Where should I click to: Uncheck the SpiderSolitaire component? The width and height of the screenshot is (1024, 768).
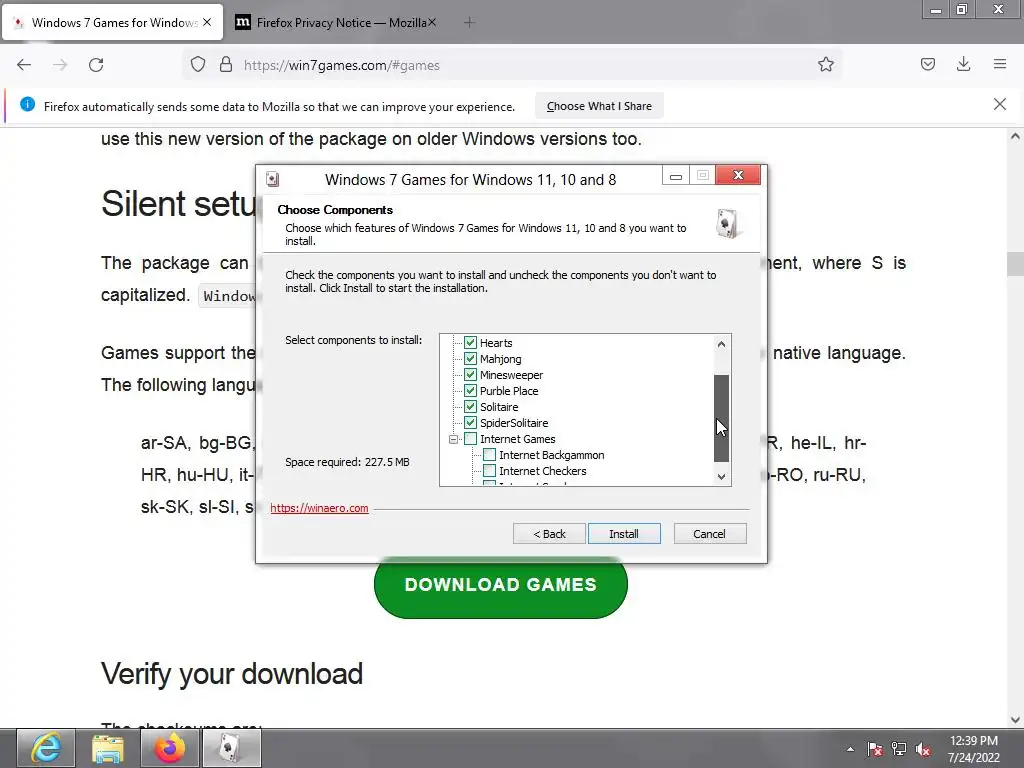[x=470, y=423]
